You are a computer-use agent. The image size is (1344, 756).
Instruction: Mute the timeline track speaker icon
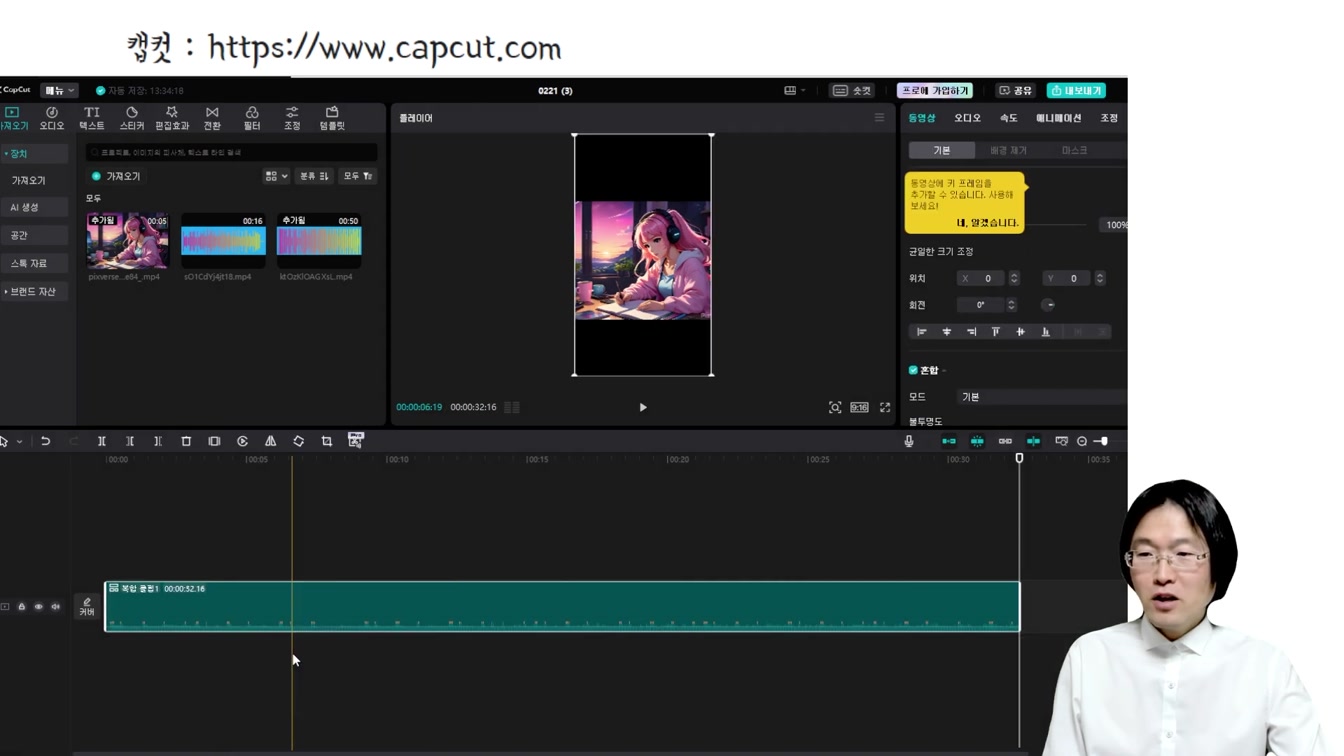[x=56, y=607]
